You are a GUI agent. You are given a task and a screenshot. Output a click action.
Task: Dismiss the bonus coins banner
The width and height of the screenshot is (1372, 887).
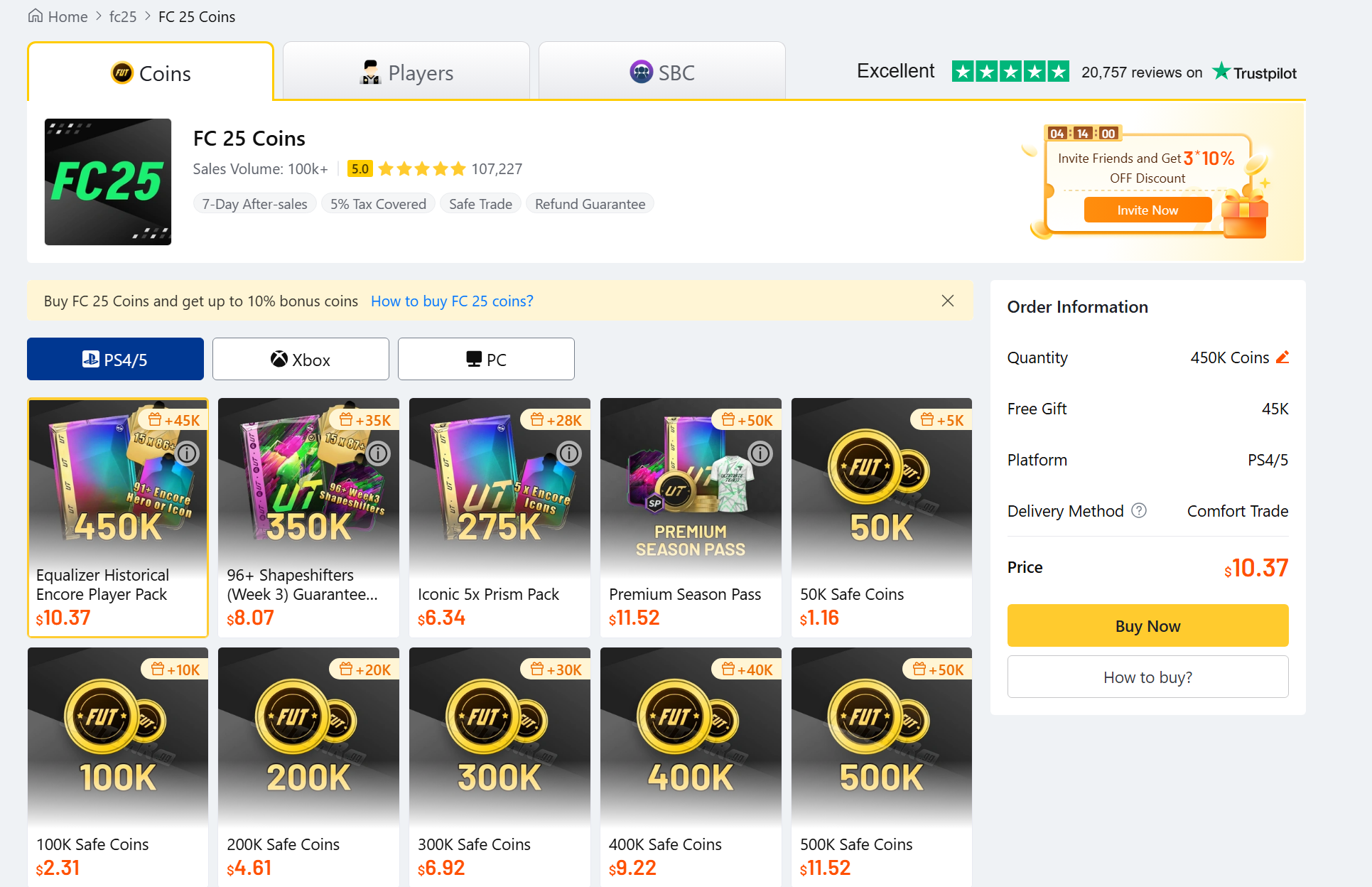coord(948,301)
